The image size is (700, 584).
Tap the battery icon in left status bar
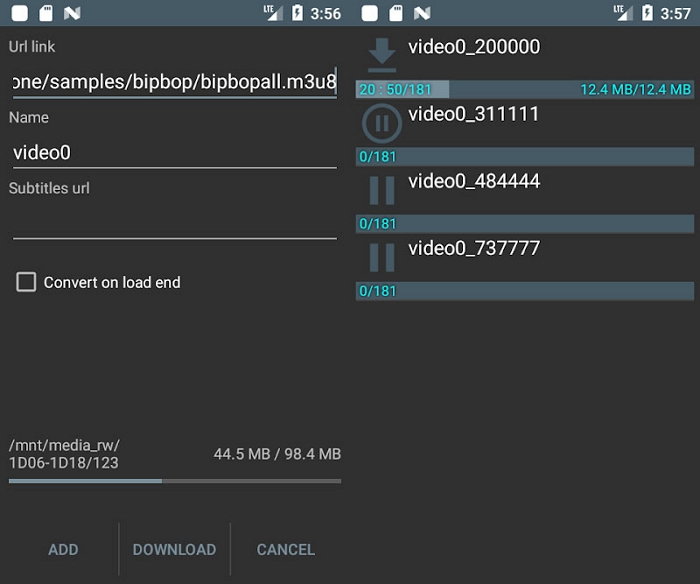tap(297, 14)
